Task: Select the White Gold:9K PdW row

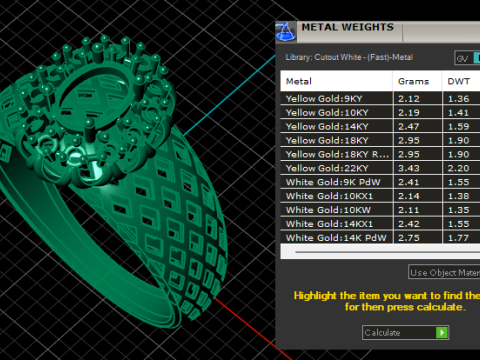Action: point(380,182)
